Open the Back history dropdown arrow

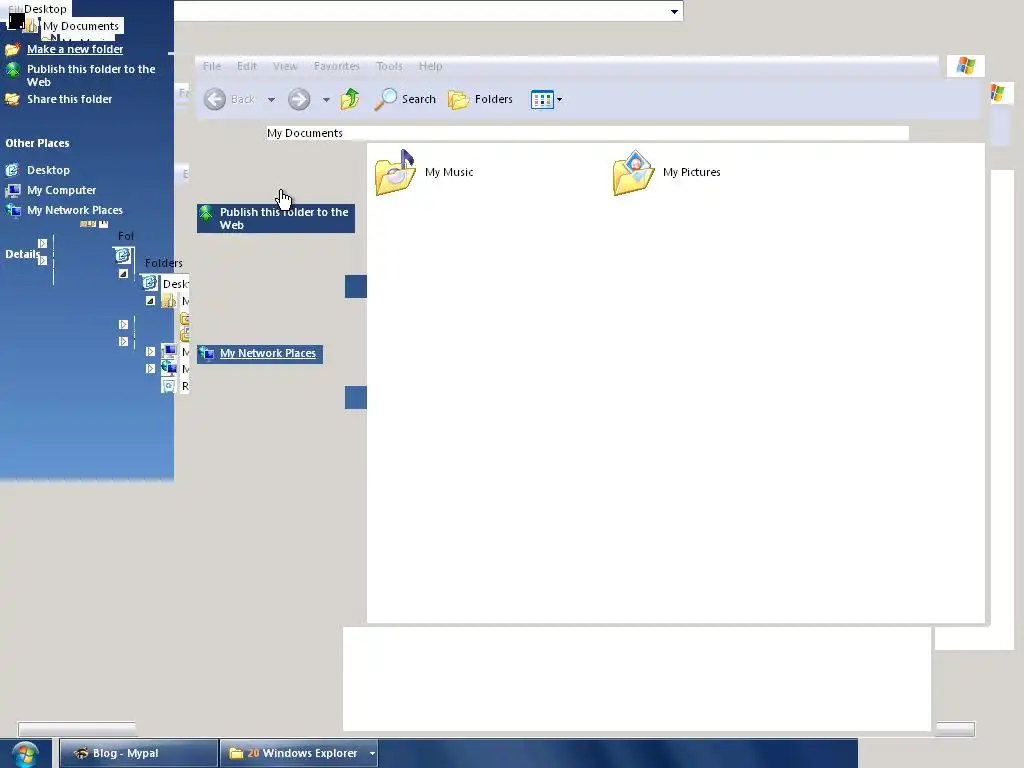[271, 100]
